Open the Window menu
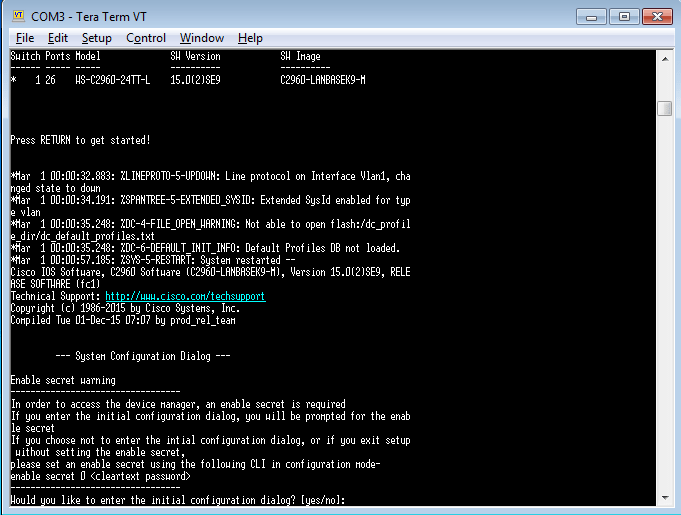Screen dimensions: 681x515 (202, 38)
